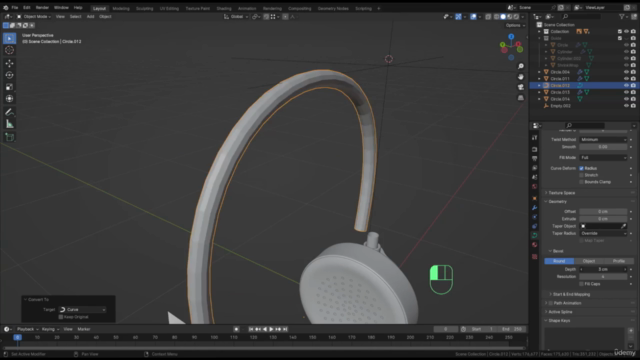Expand the Start & End Mapping panel
Screen dimensions: 640x360
pyautogui.click(x=571, y=294)
